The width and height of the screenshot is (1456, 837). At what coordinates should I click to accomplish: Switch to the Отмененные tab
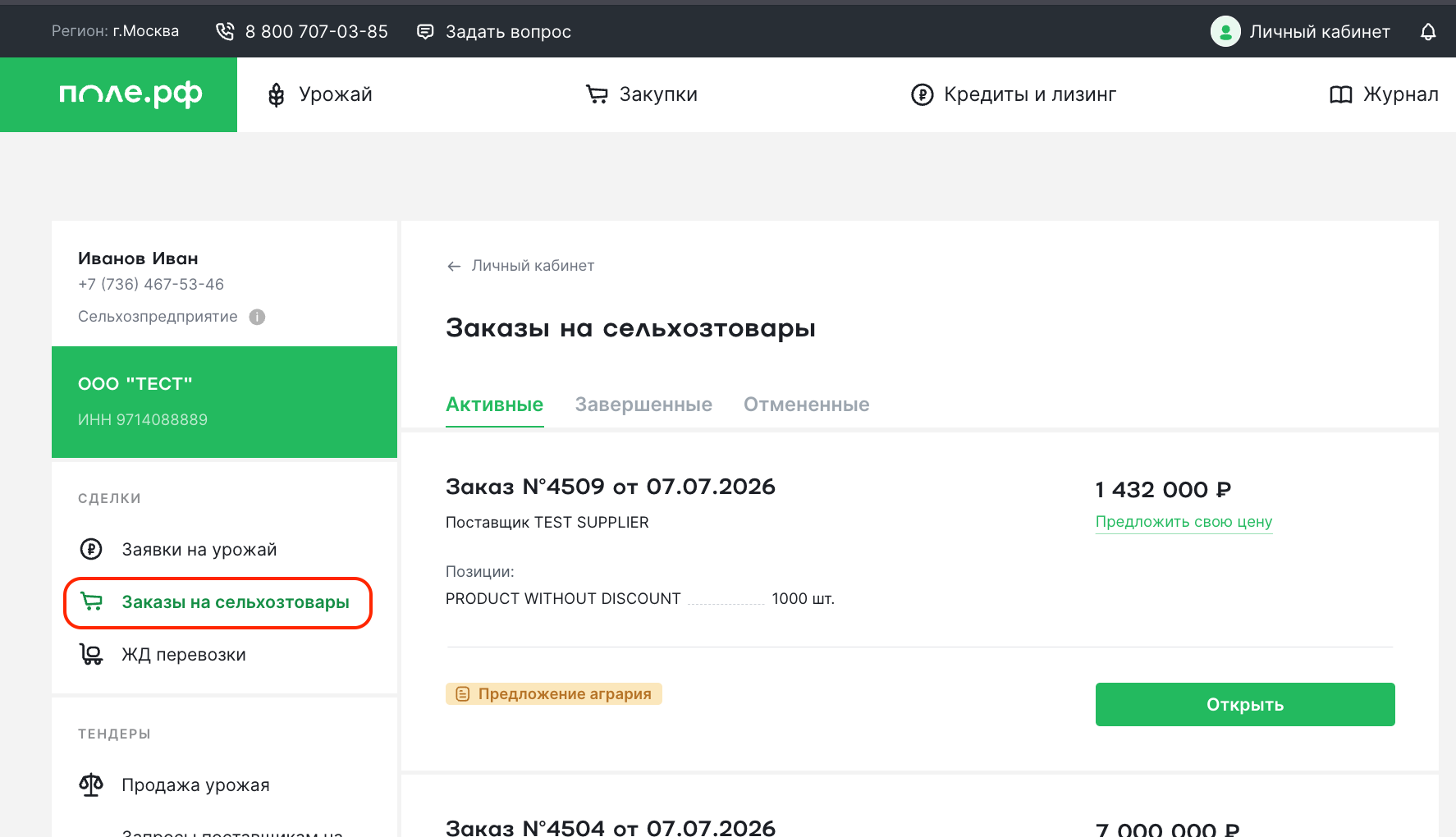(x=806, y=405)
